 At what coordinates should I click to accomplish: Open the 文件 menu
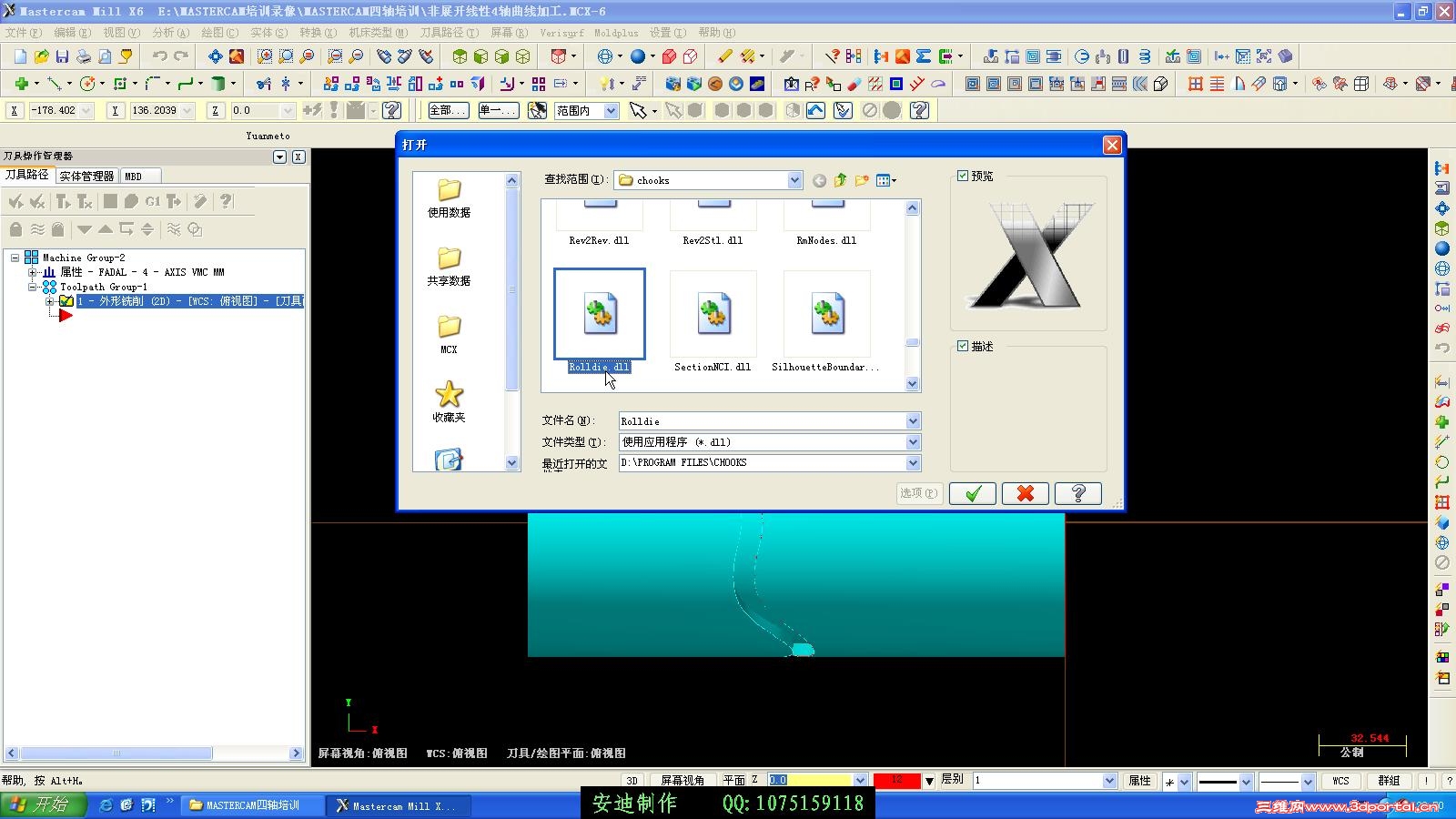click(24, 33)
